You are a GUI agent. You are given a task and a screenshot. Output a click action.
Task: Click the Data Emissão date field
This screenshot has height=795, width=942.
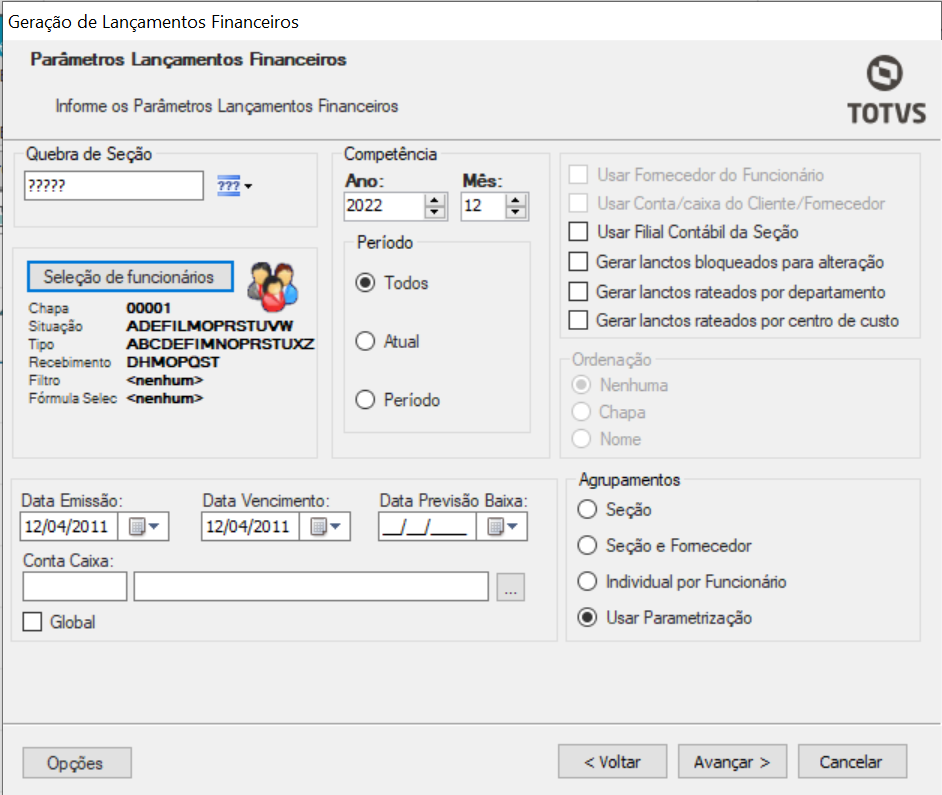[69, 527]
